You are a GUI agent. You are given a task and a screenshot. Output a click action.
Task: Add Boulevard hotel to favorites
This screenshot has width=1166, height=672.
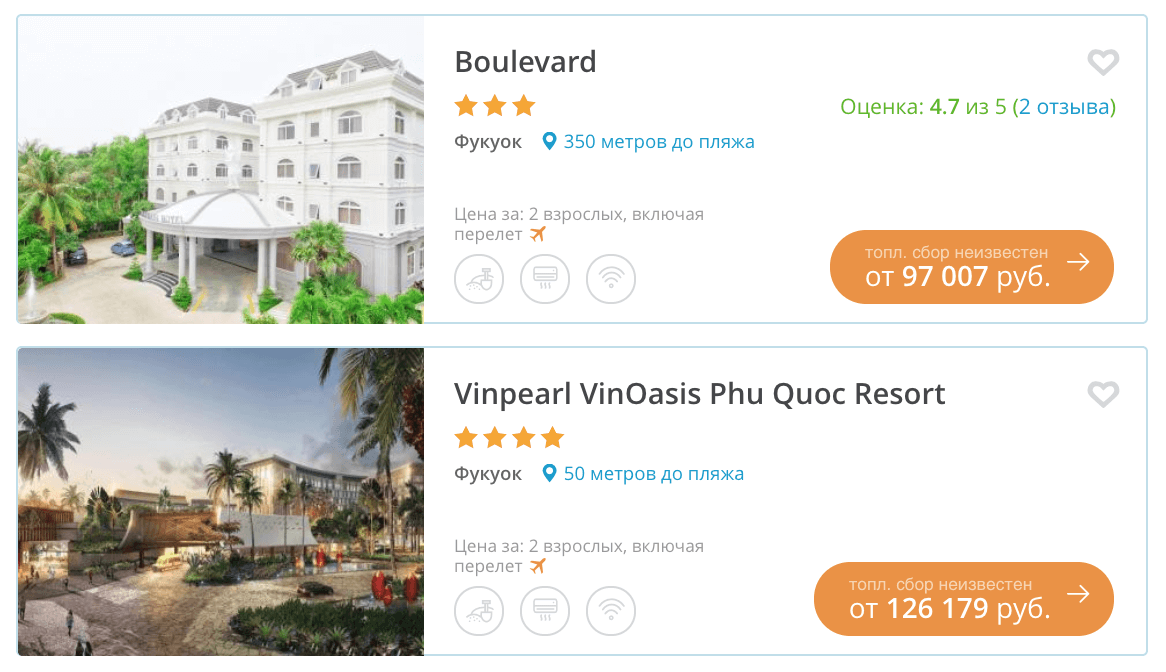(x=1102, y=63)
